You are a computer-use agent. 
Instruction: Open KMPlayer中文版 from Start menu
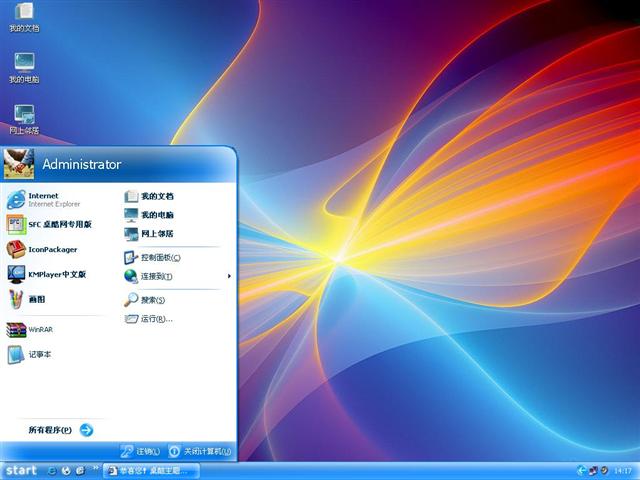57,274
